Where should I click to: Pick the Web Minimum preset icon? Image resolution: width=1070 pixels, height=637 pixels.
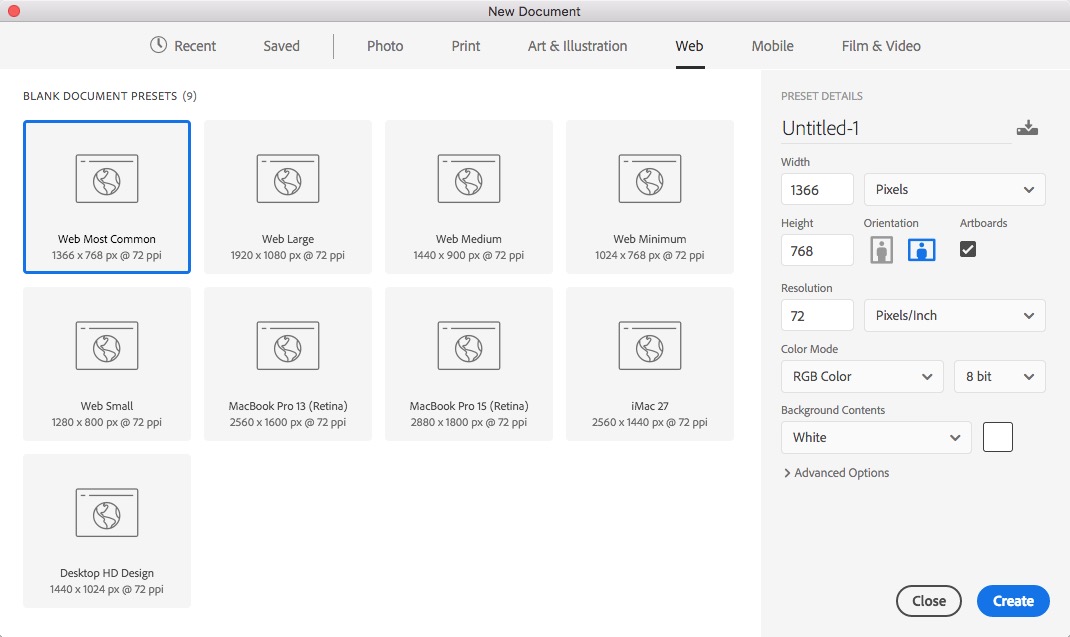tap(650, 179)
